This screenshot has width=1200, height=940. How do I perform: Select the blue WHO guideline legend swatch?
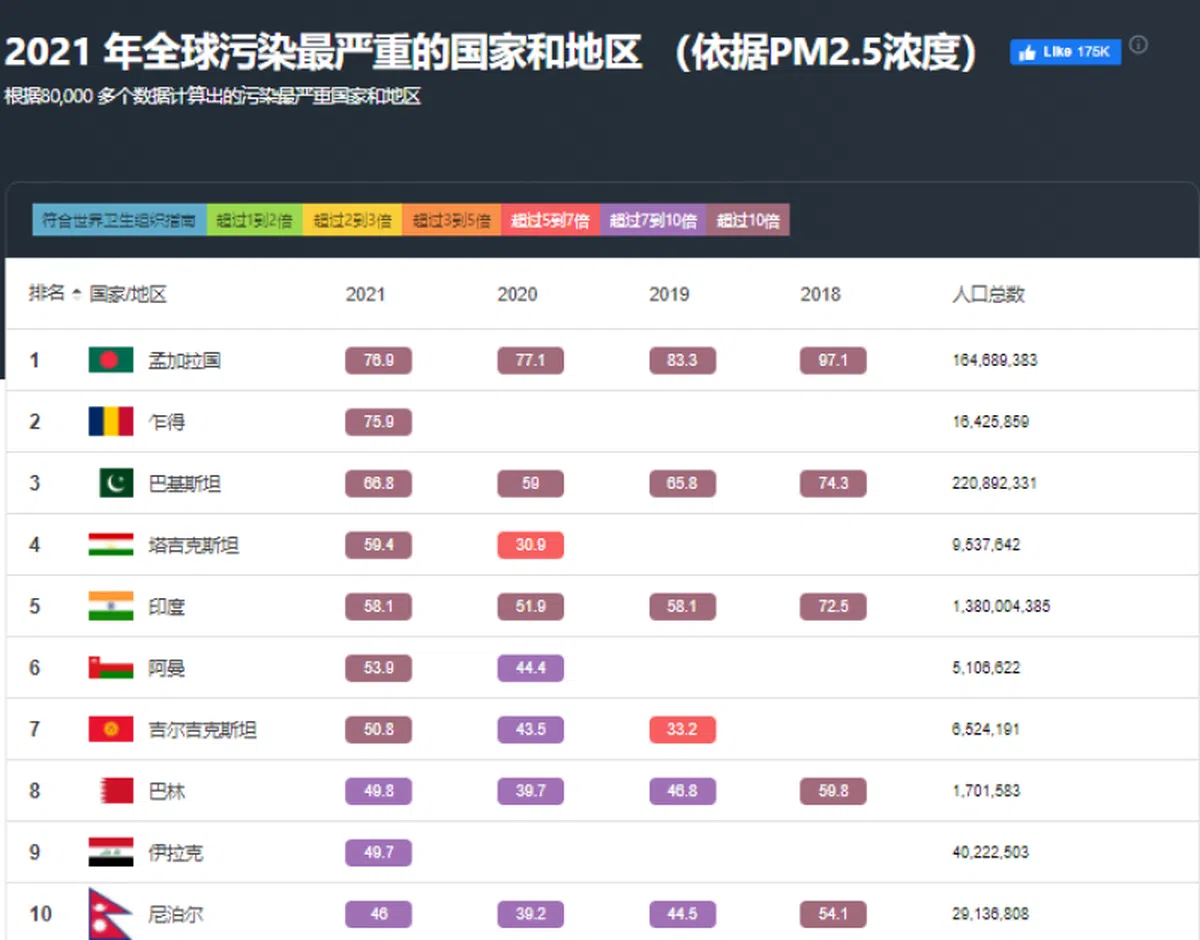click(119, 221)
